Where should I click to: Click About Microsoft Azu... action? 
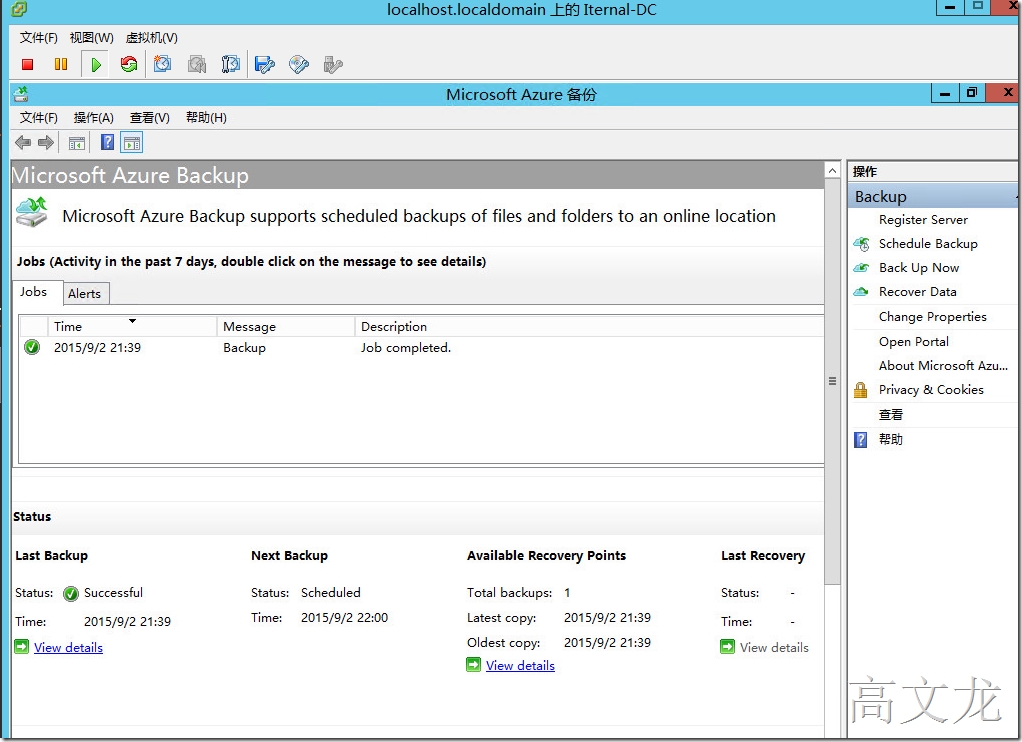pyautogui.click(x=943, y=366)
